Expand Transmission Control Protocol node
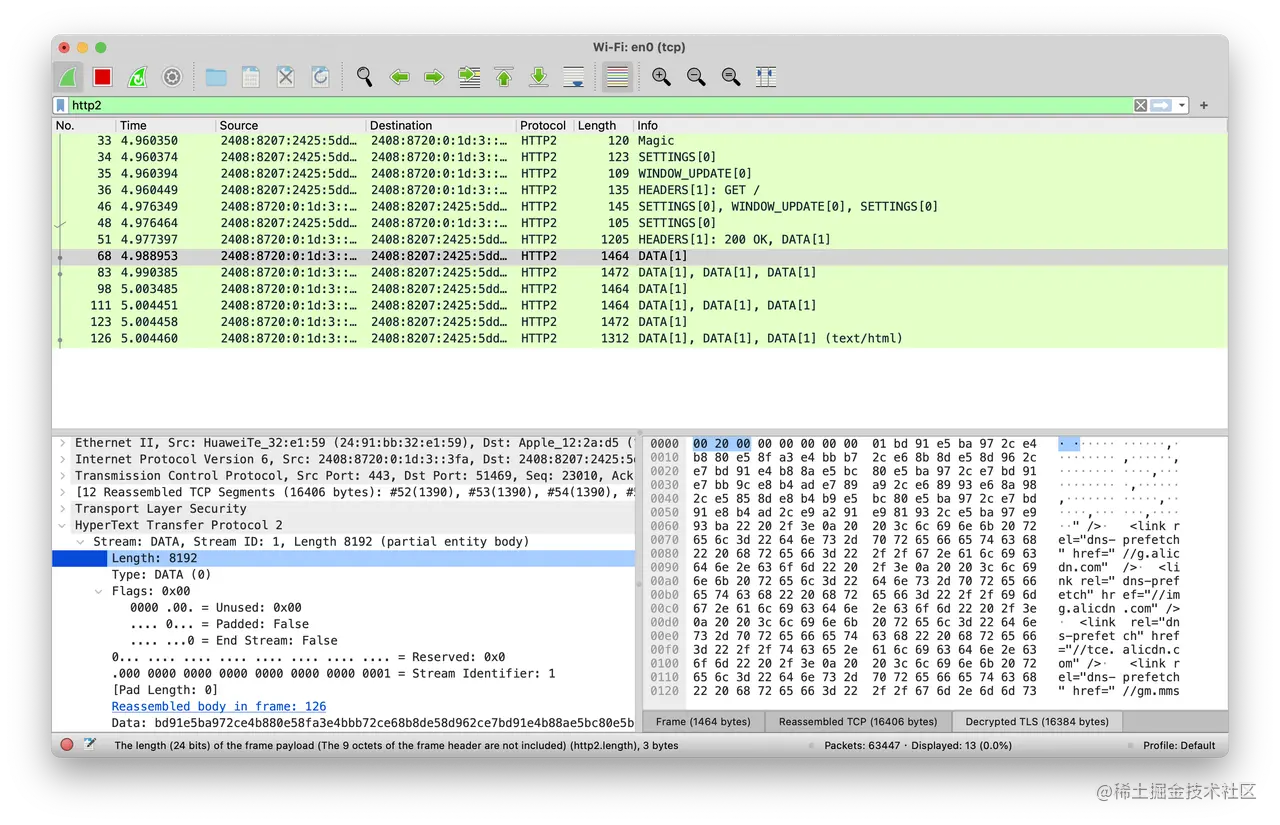This screenshot has height=825, width=1280. (63, 476)
